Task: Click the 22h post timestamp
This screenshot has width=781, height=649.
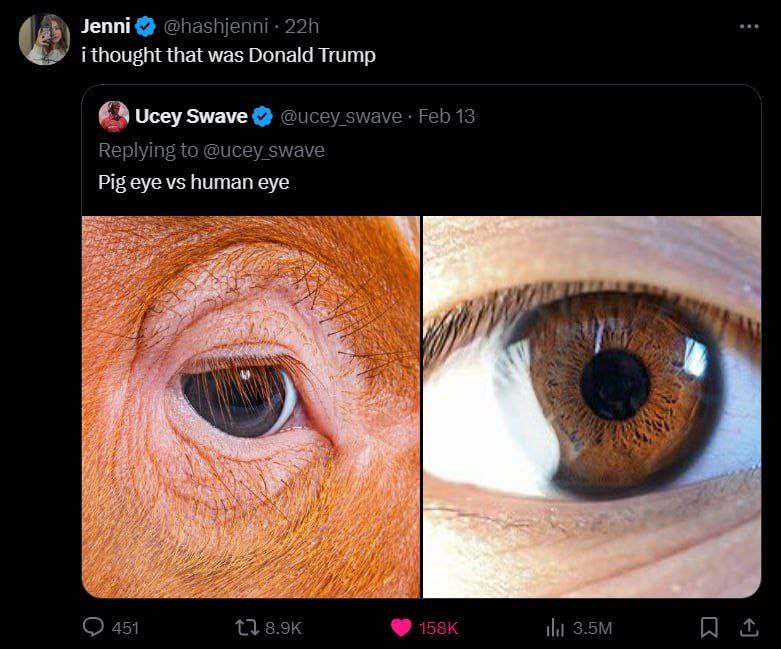Action: point(302,26)
